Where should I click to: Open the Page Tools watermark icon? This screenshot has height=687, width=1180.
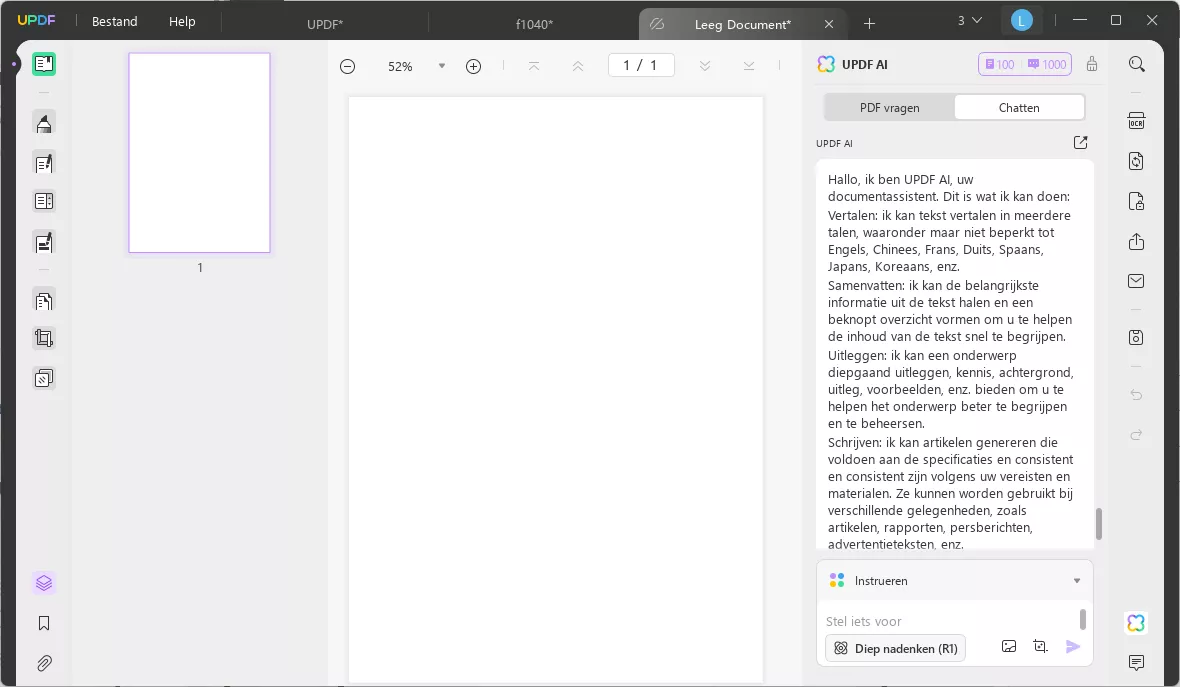[x=44, y=378]
